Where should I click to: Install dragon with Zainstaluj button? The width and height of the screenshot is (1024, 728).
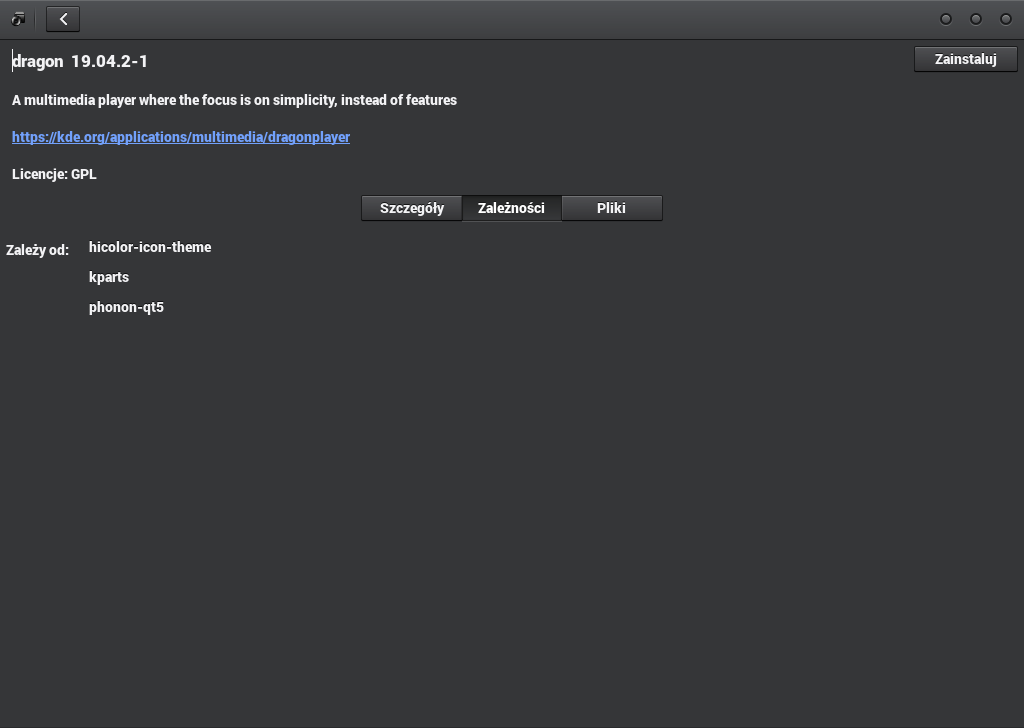pyautogui.click(x=965, y=59)
